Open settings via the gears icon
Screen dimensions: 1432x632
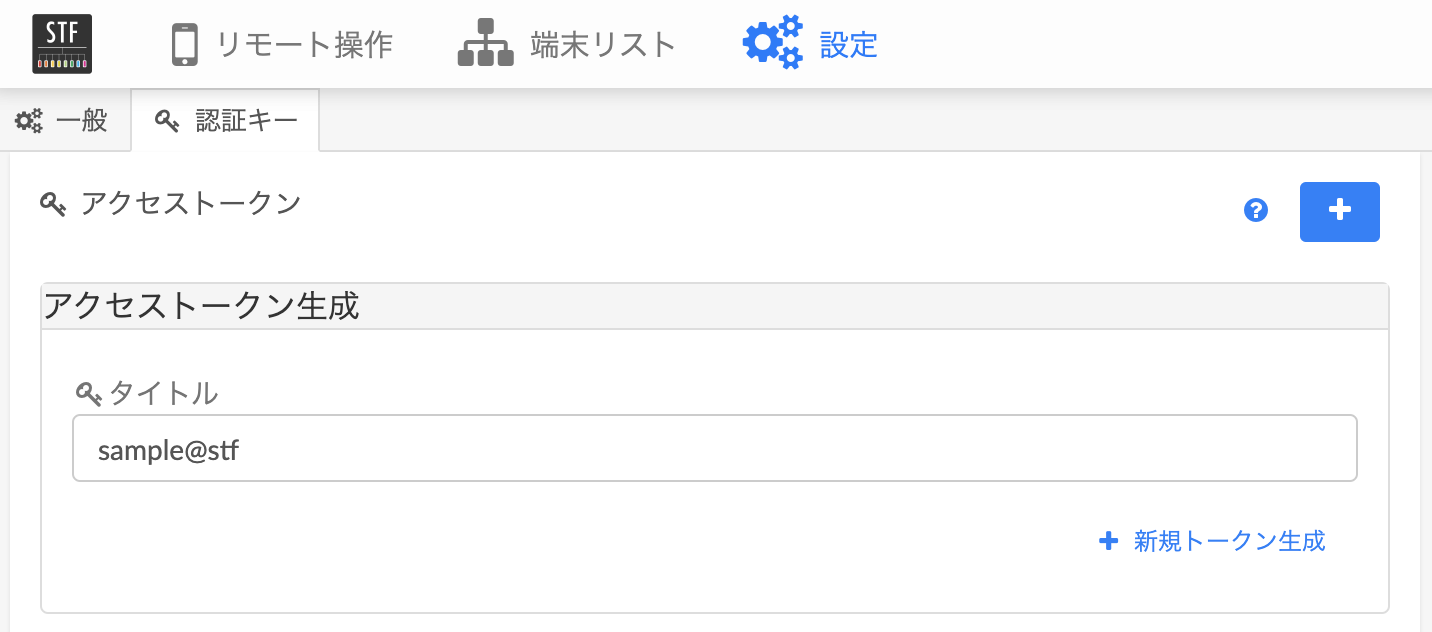772,42
